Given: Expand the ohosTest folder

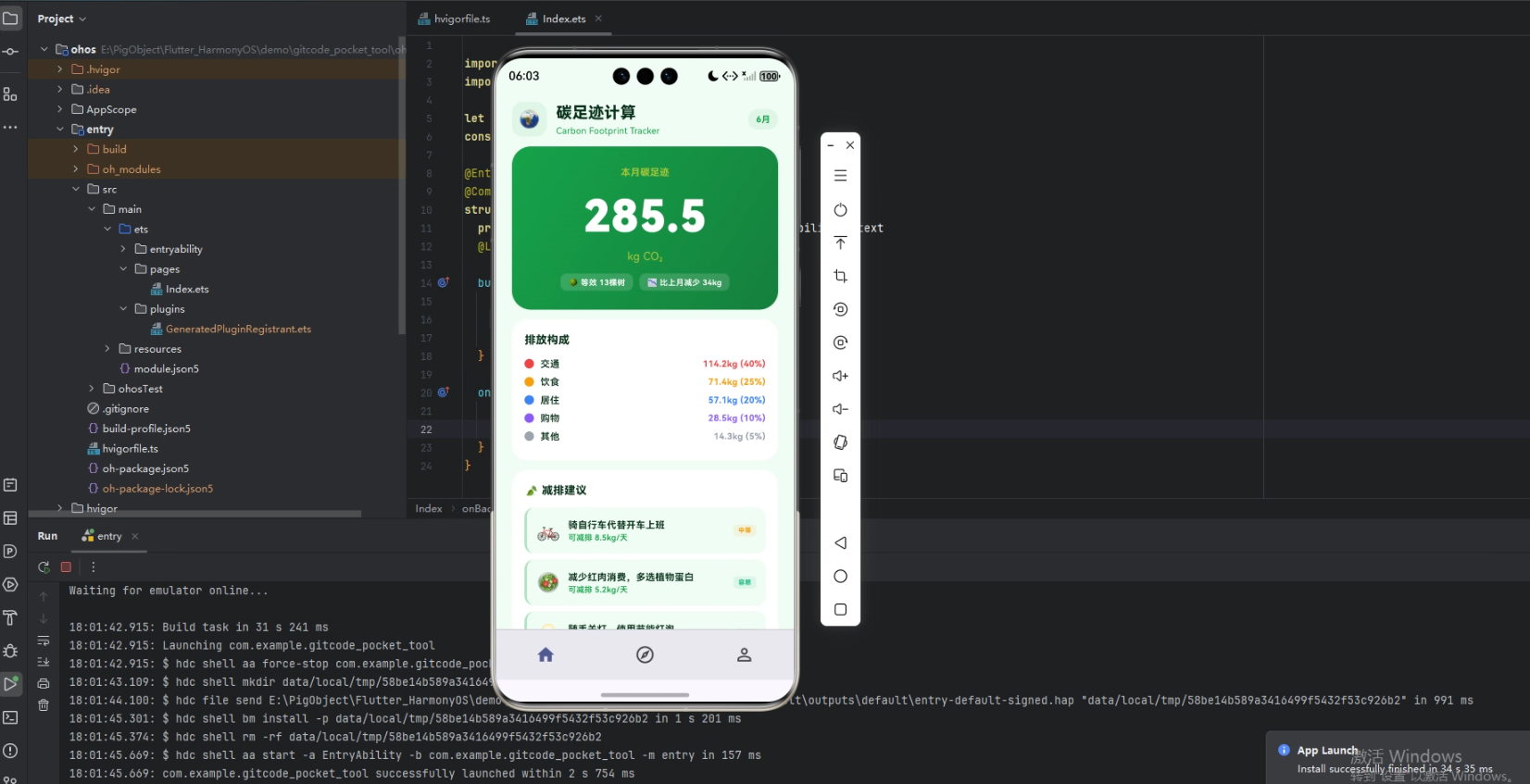Looking at the screenshot, I should (x=92, y=389).
